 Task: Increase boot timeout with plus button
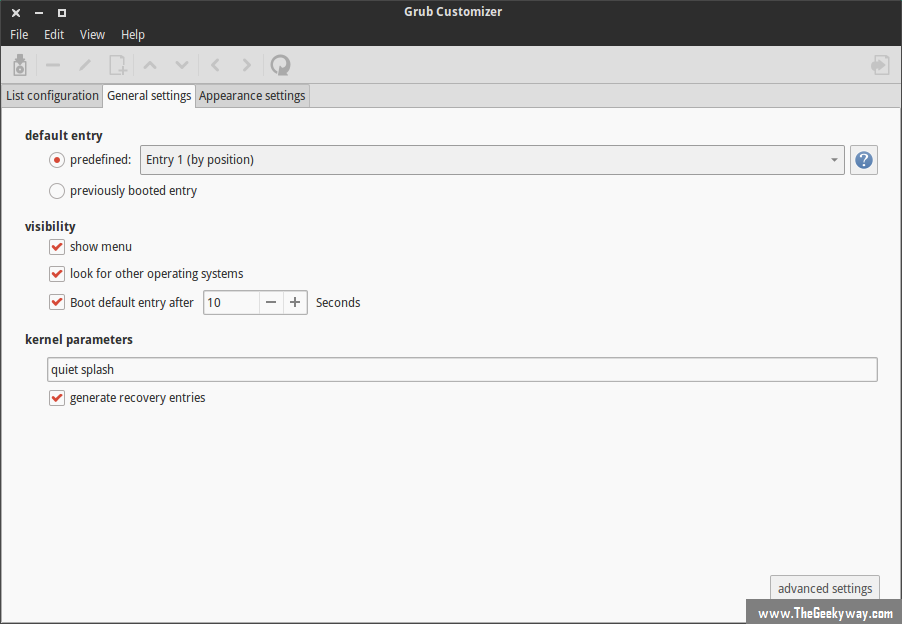[295, 303]
